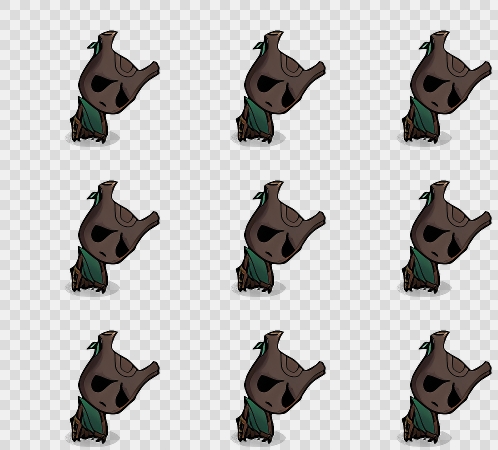The height and width of the screenshot is (450, 498).
Task: Select the stump sprite in middle-left frame
Action: 113,237
